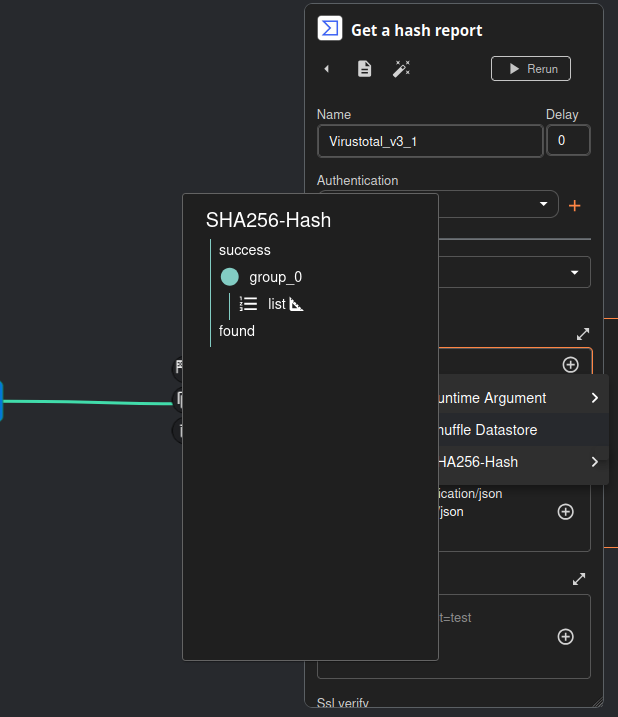Pick the found key in SHA256-Hash
This screenshot has height=717, width=618.
click(237, 331)
